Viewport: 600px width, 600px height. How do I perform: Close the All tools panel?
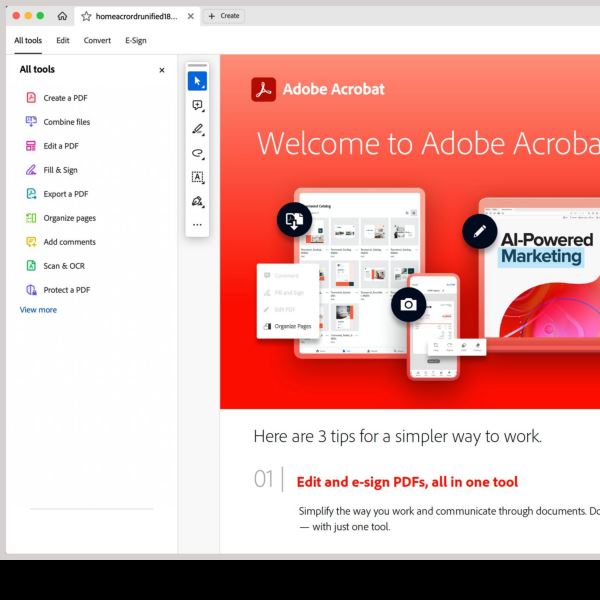point(162,70)
